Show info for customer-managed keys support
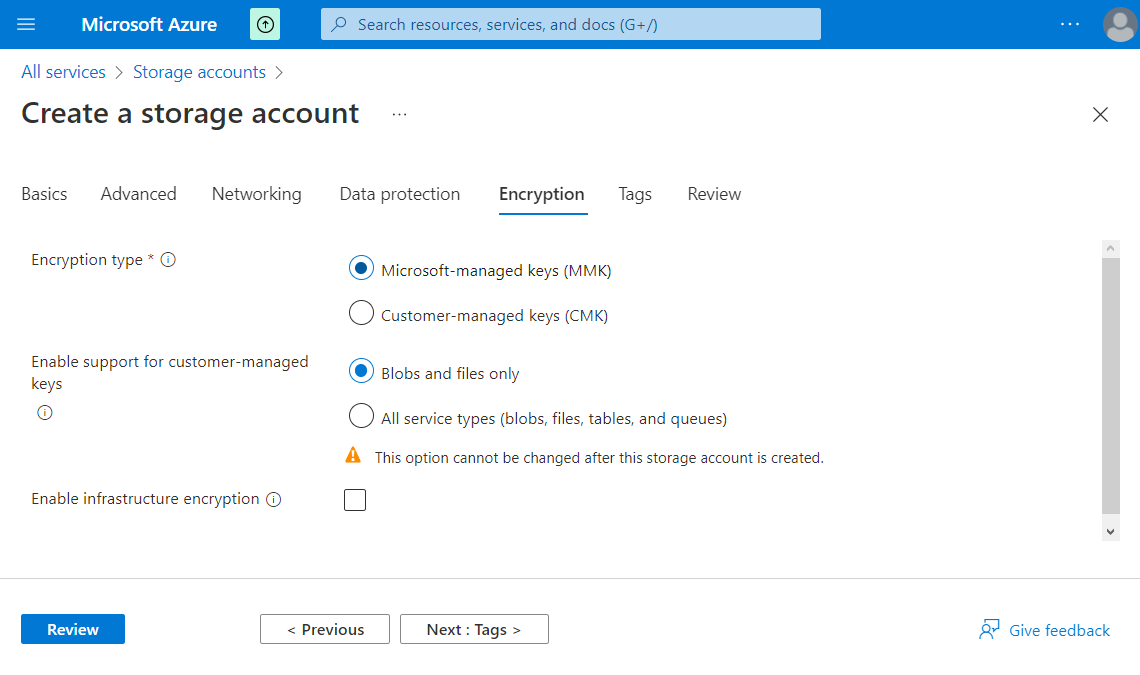The image size is (1140, 675). pos(45,412)
